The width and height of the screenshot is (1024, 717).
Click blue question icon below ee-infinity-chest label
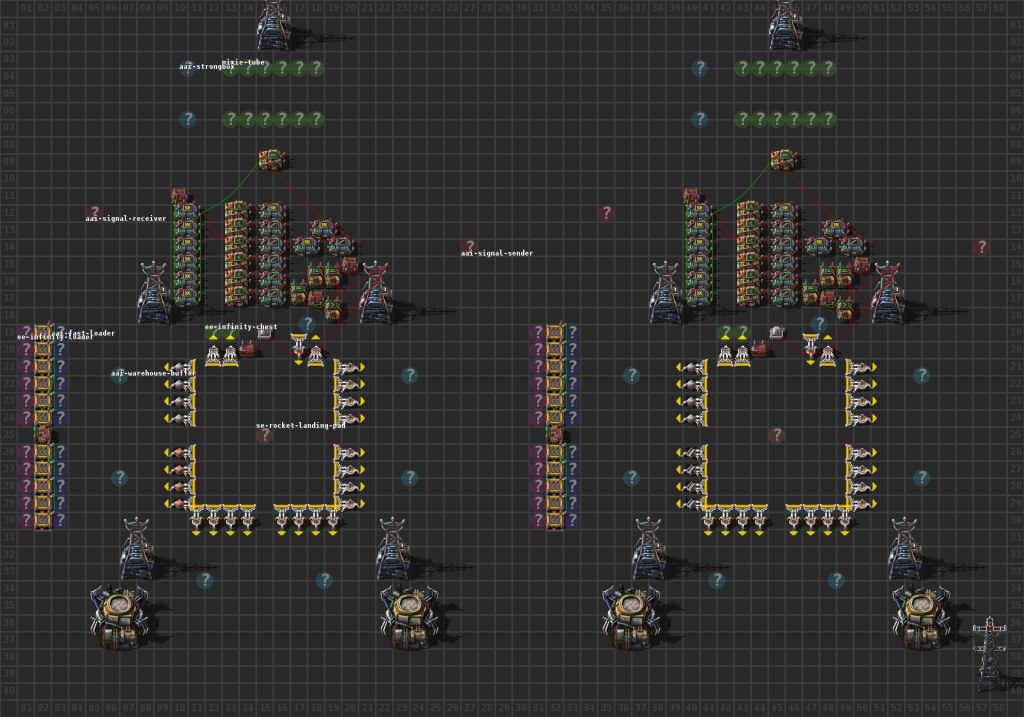tap(308, 324)
